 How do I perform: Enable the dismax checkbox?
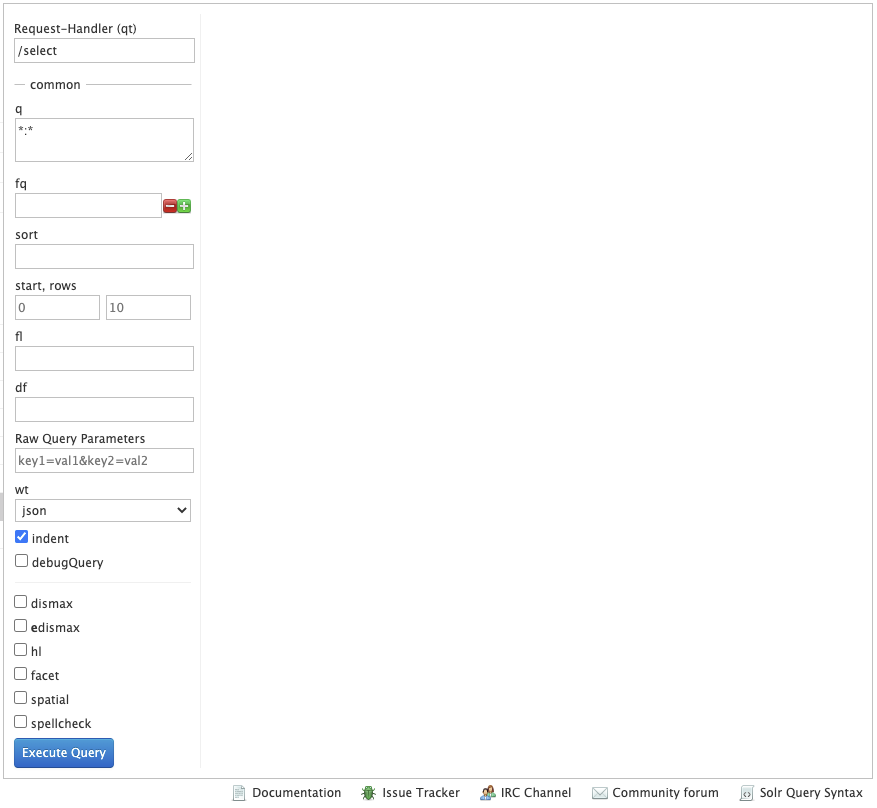[x=21, y=602]
